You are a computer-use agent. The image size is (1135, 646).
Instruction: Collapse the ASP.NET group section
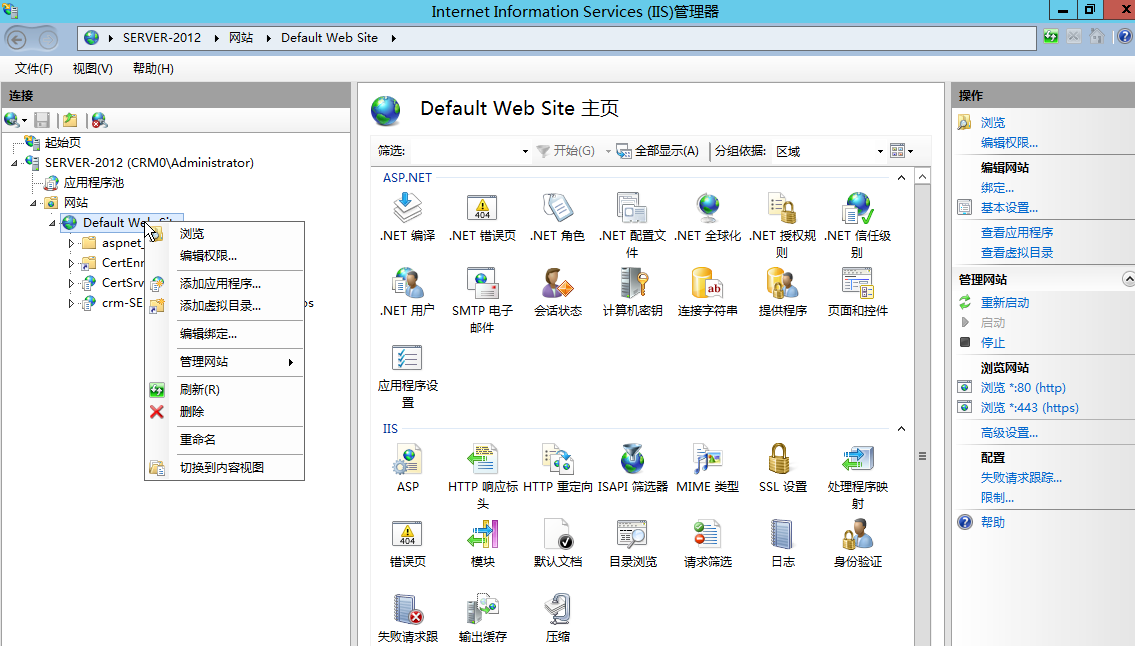[x=901, y=177]
